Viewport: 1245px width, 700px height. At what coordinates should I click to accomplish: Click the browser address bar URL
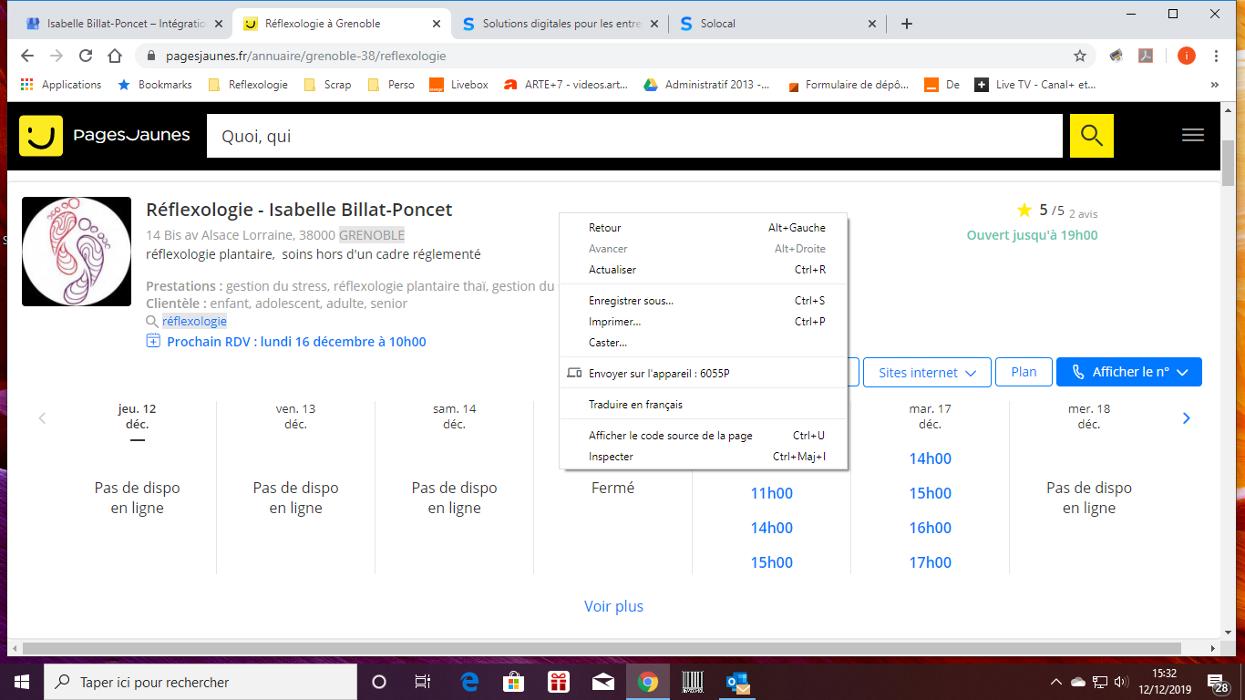(x=304, y=56)
